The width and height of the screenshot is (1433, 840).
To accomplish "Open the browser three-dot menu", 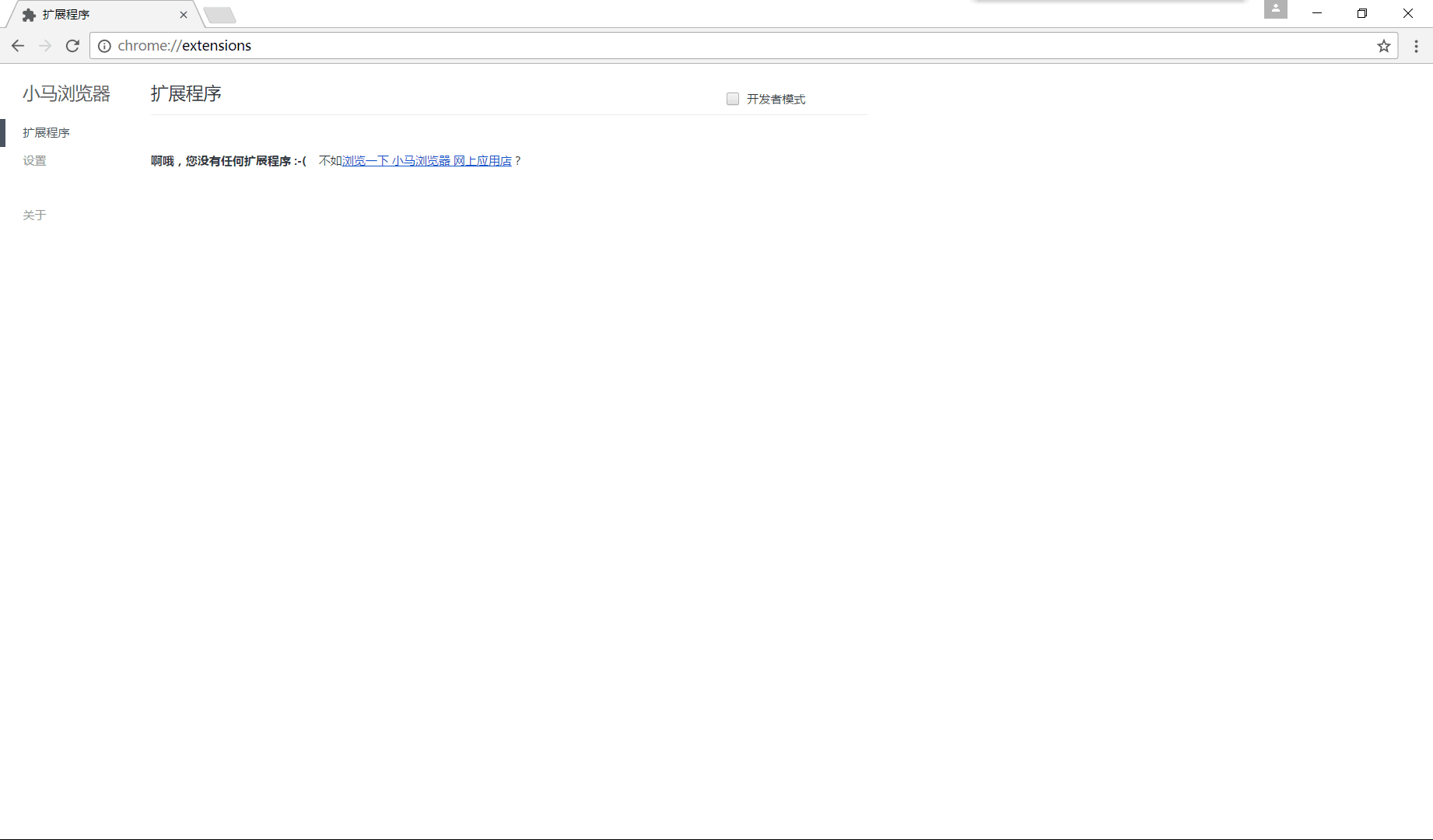I will (1416, 46).
